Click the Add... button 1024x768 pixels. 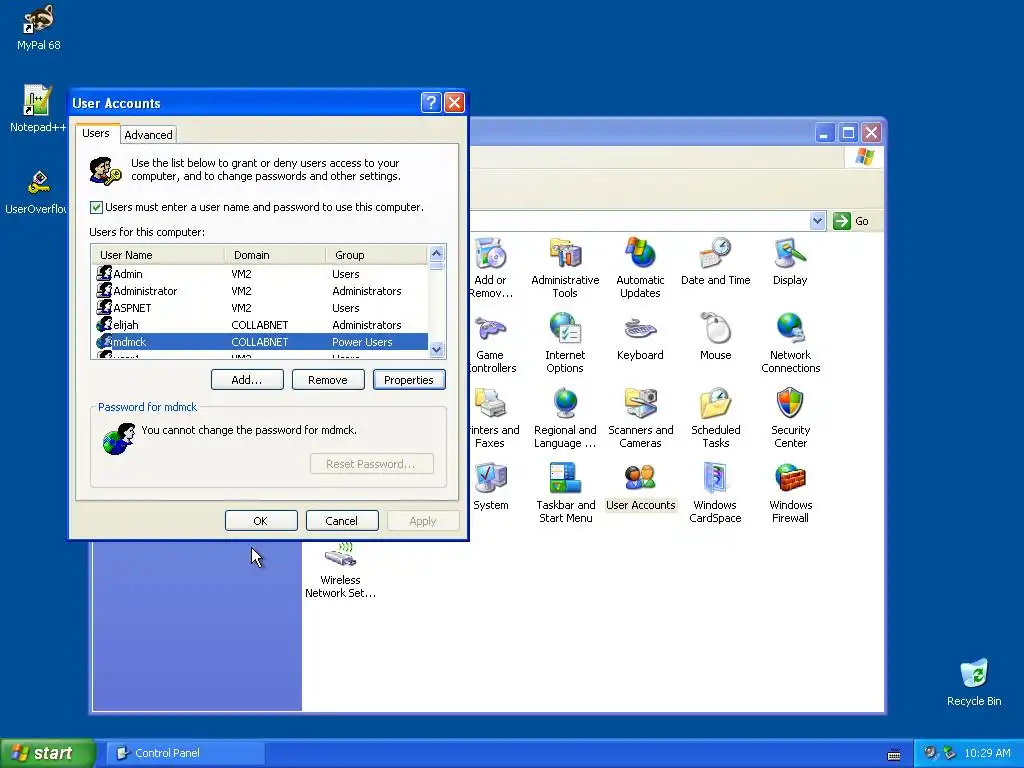[247, 380]
